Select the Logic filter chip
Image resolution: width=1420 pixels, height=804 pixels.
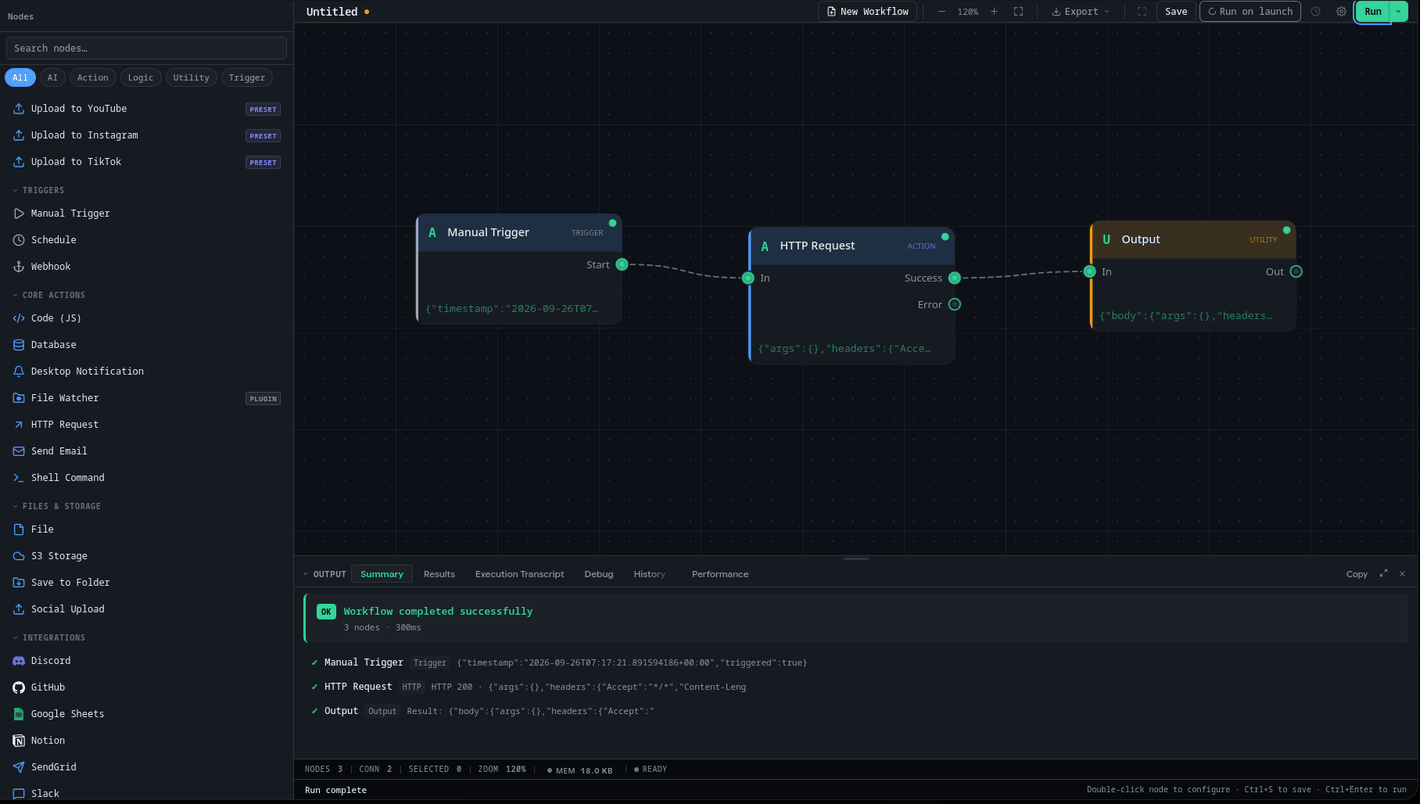(141, 77)
